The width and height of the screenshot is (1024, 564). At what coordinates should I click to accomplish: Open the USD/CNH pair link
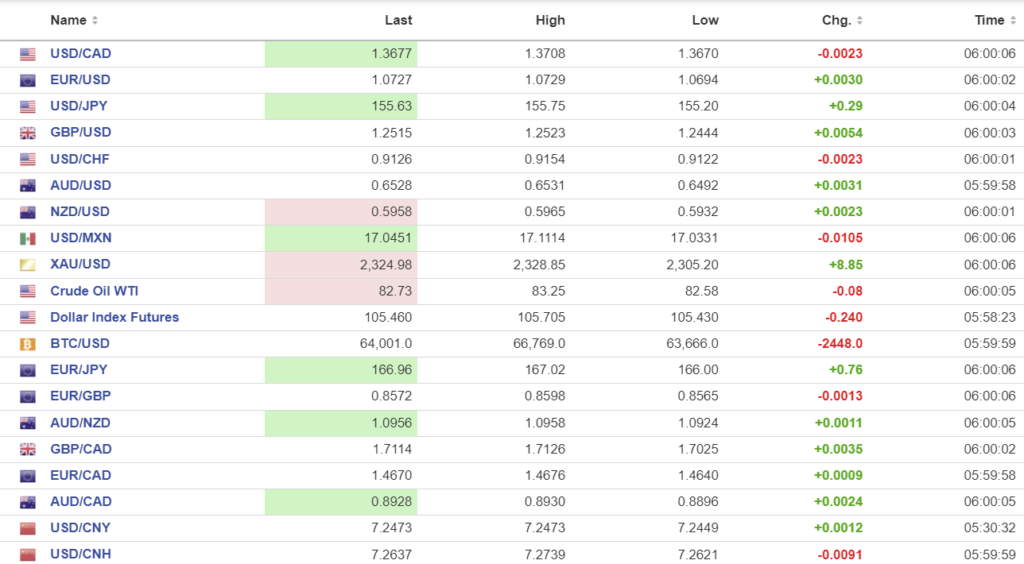[x=81, y=554]
